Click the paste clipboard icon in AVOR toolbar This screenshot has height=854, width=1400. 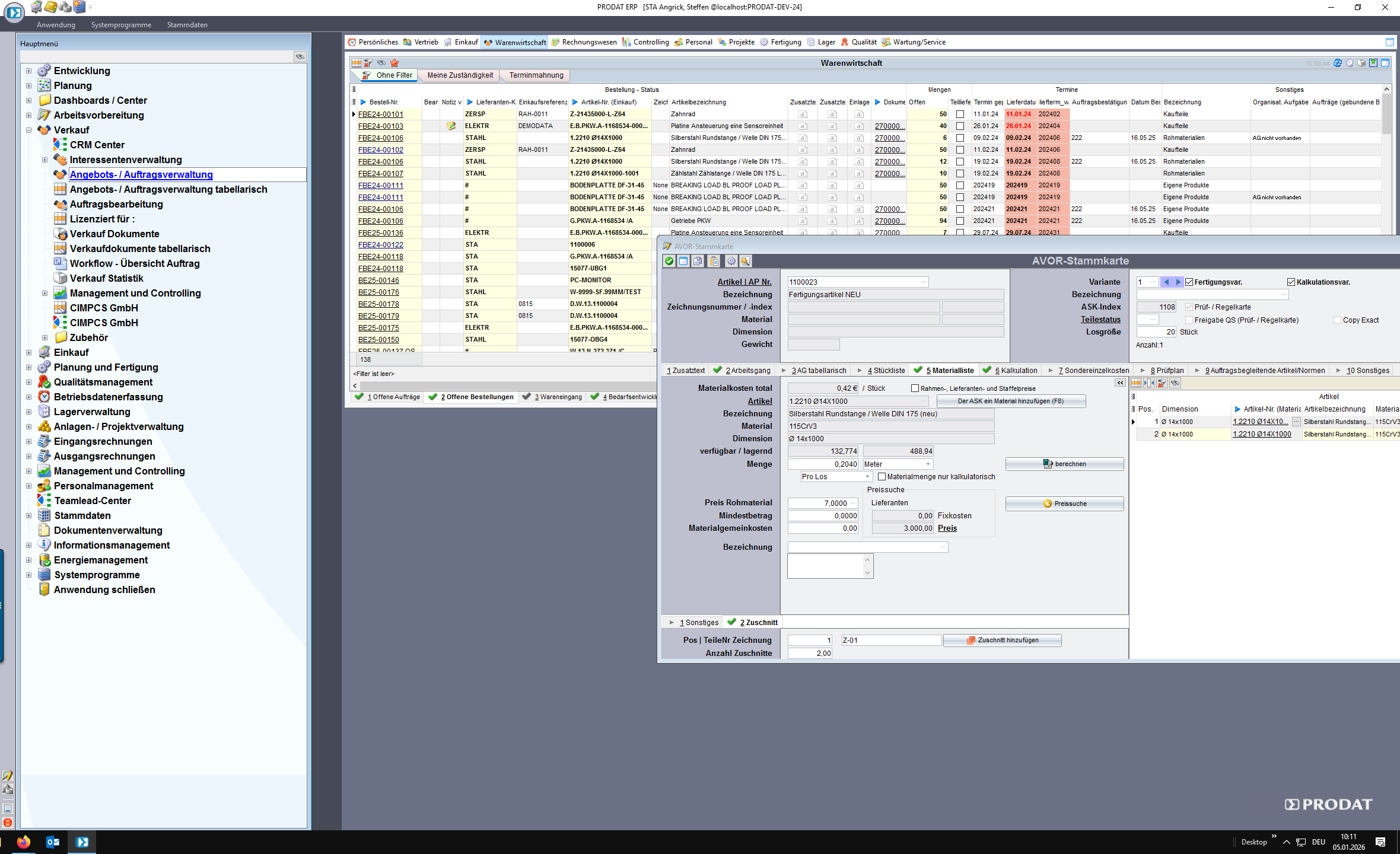[714, 261]
